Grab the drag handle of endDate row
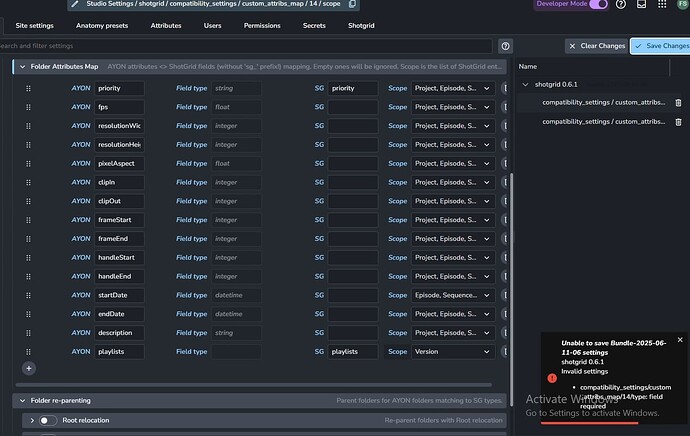The image size is (690, 436). [x=28, y=314]
